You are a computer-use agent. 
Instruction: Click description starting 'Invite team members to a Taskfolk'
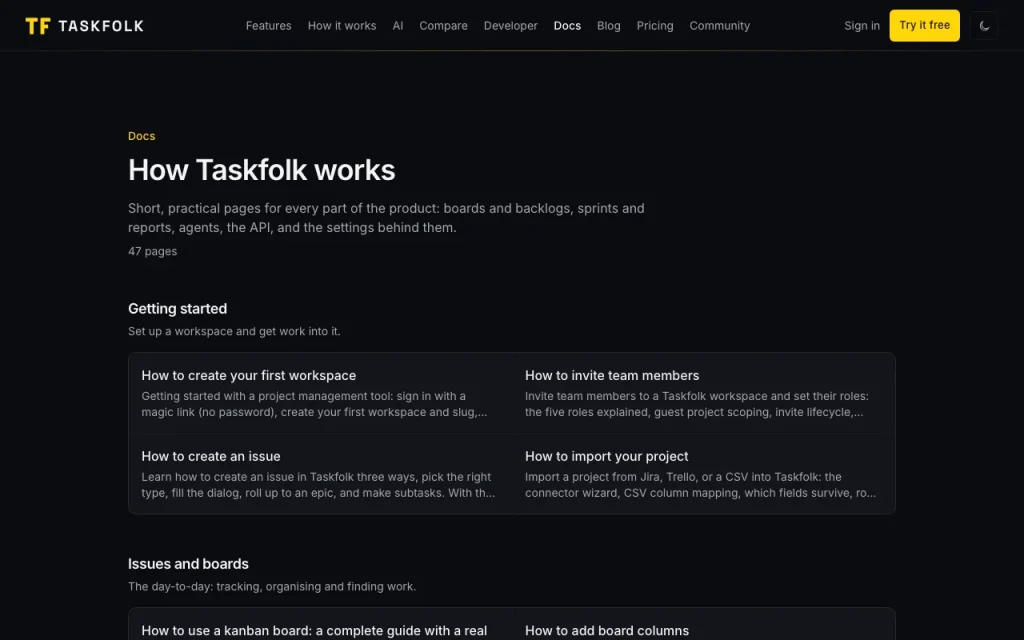[x=696, y=404]
